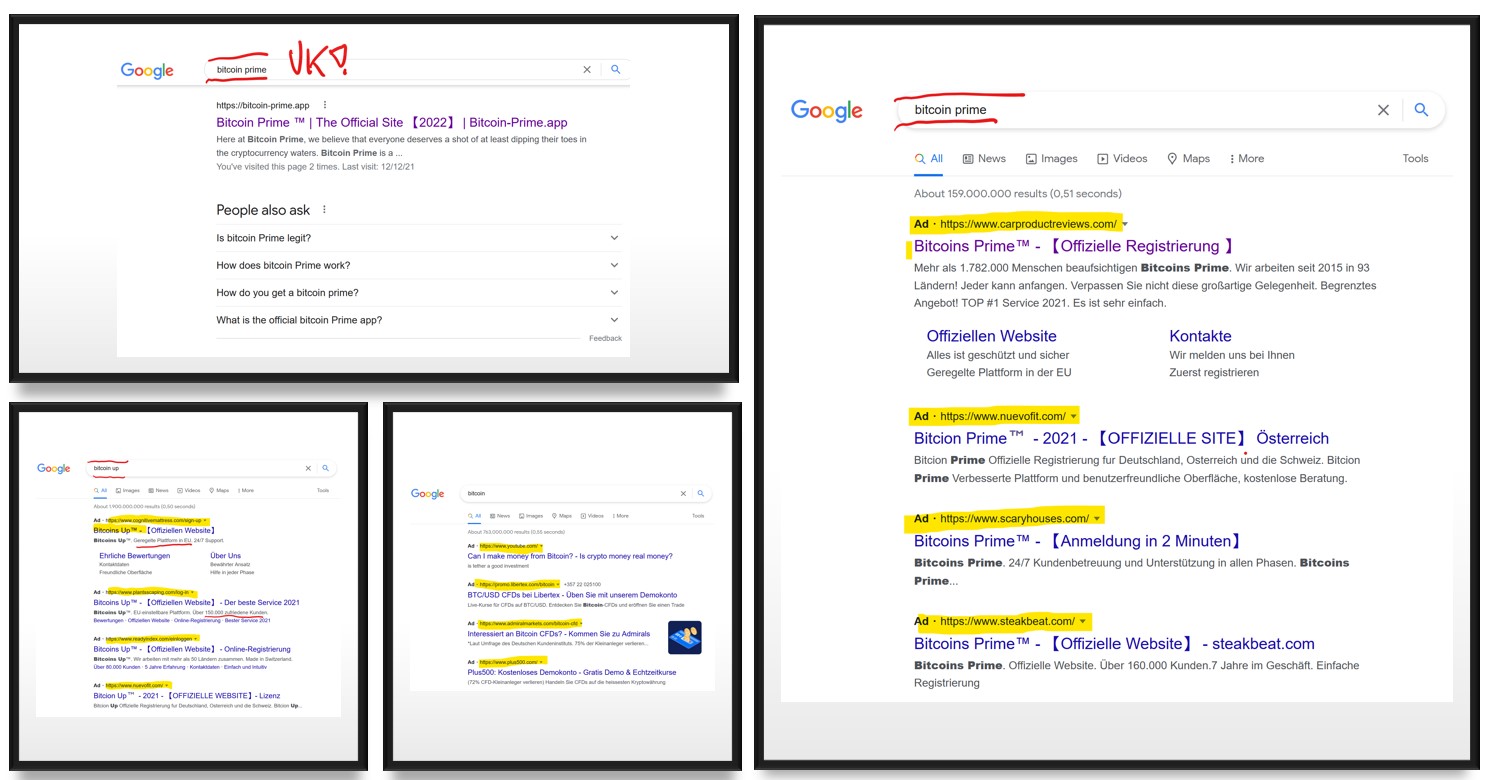Open the Videos tab on the Bitcoins Prime ads page
The width and height of the screenshot is (1490, 780).
1122,158
